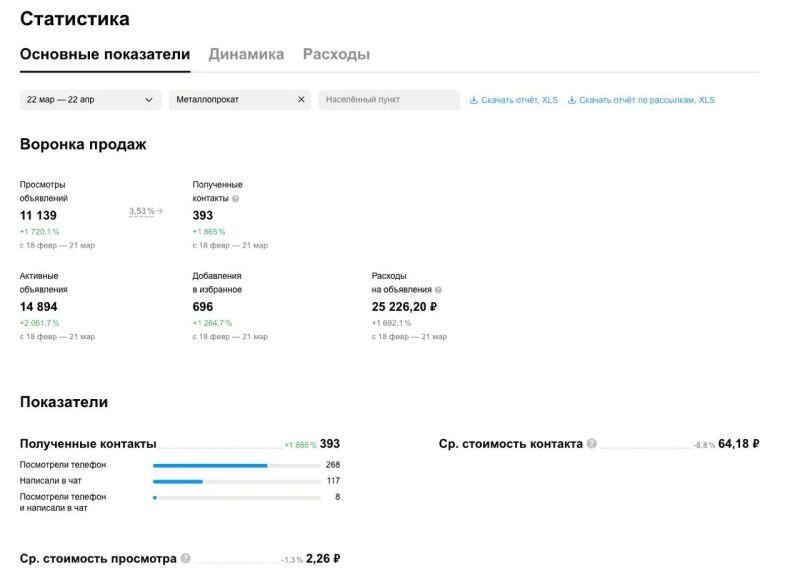Screen dimensions: 800x586
Task: Click the 3,53 % conversion rate indicator
Action: (x=142, y=211)
